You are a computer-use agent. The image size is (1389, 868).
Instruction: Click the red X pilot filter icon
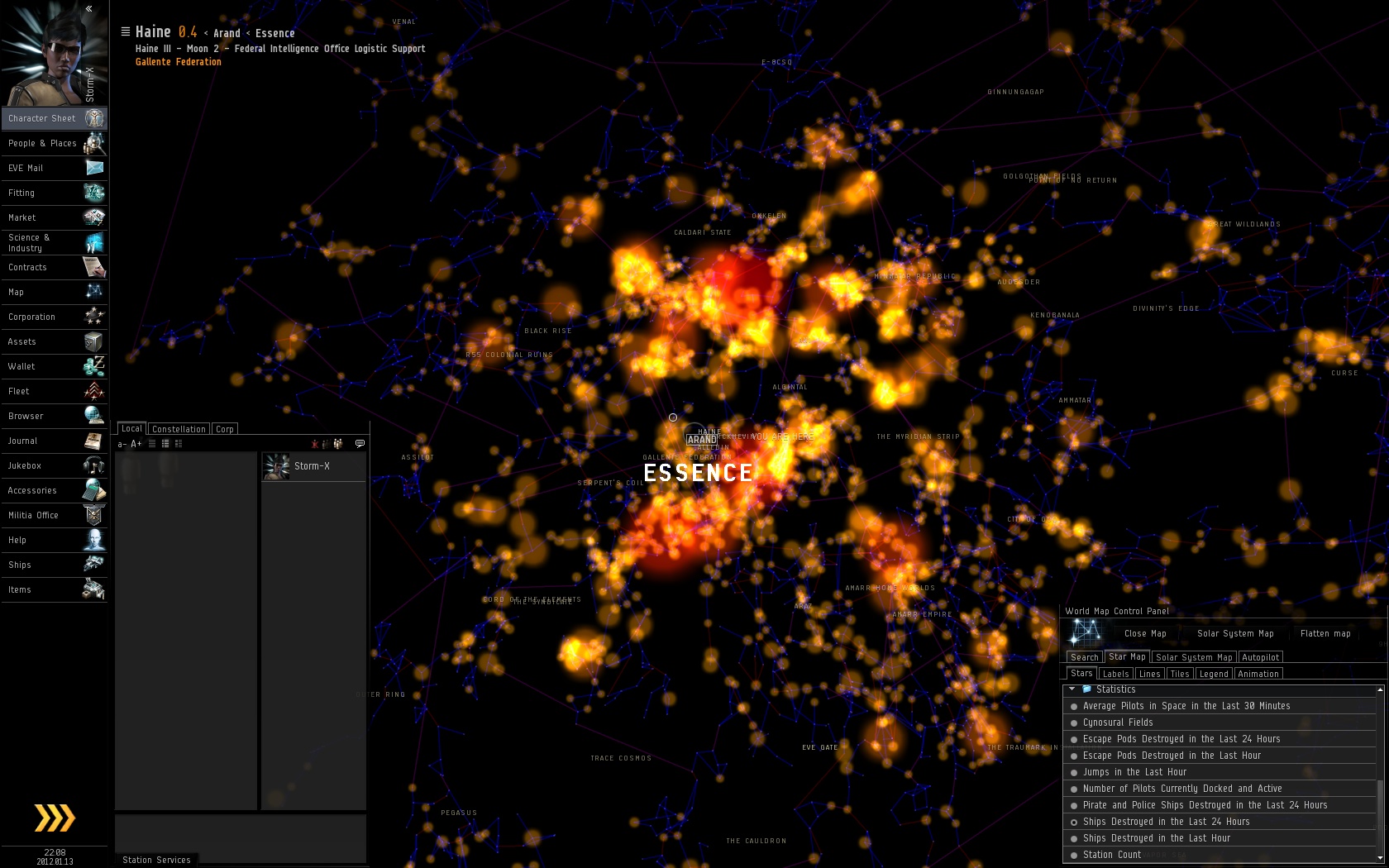pos(315,444)
